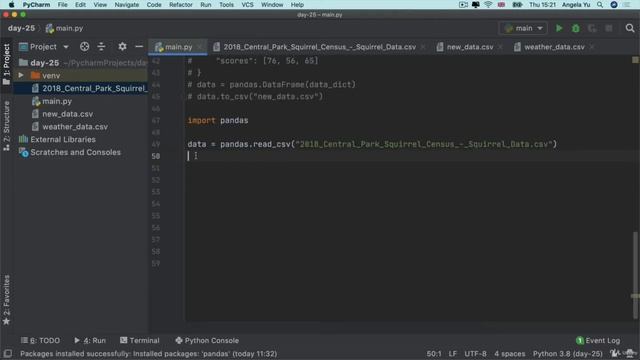Click Locate file crosshair icon in Project panel
The image size is (640, 360).
point(84,47)
